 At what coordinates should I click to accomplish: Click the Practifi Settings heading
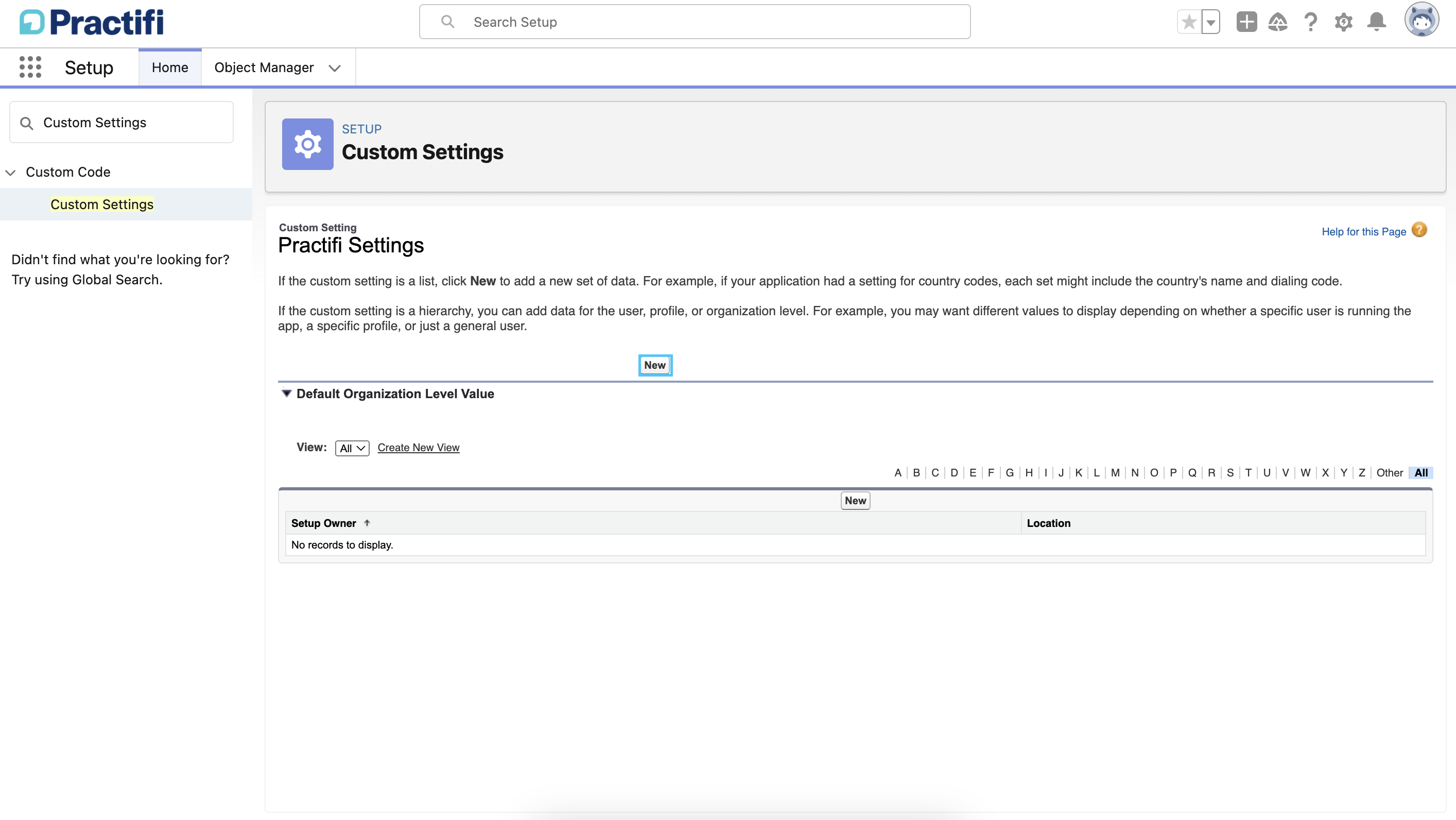[351, 246]
